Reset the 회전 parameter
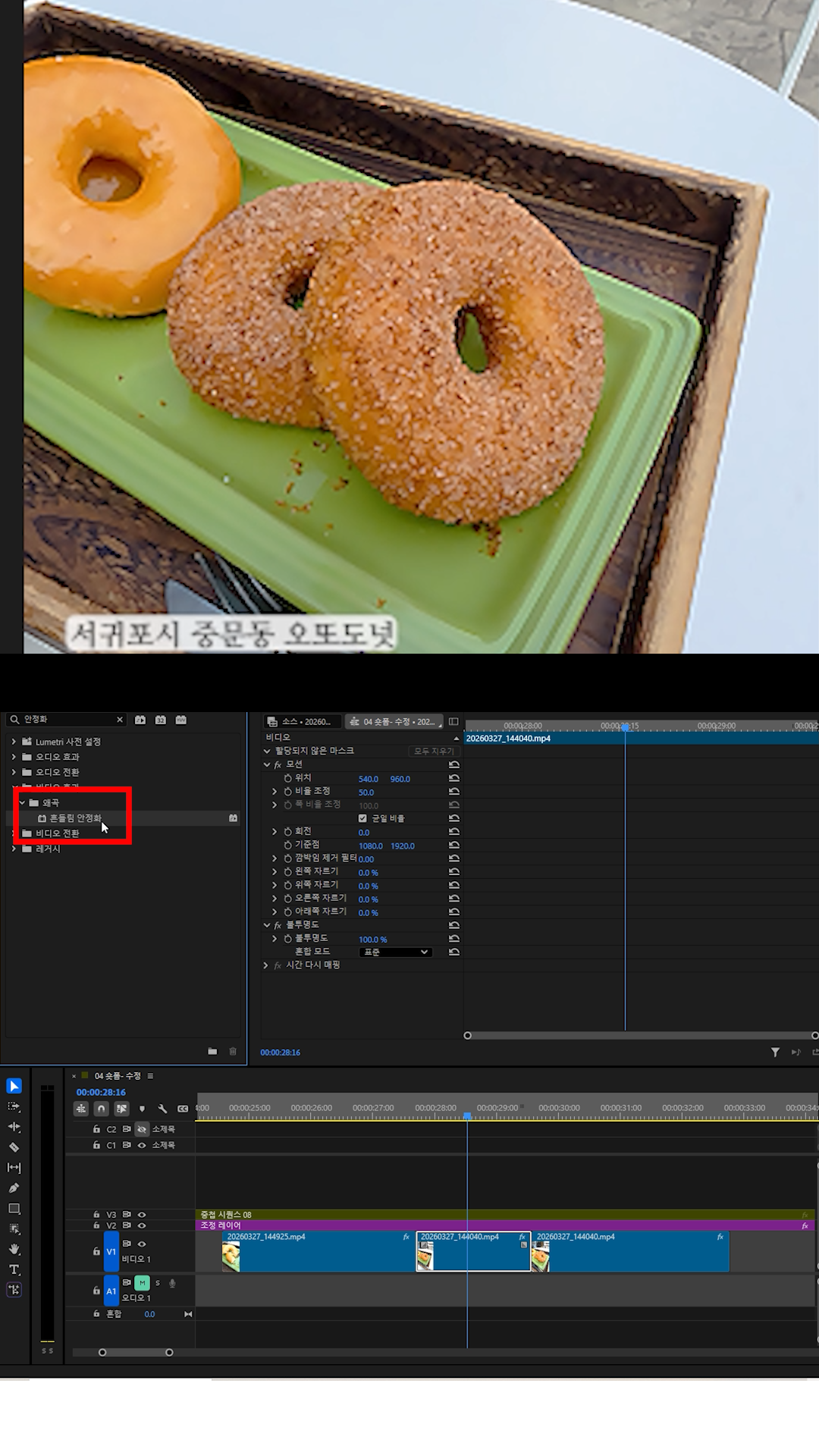The image size is (819, 1456). (454, 832)
